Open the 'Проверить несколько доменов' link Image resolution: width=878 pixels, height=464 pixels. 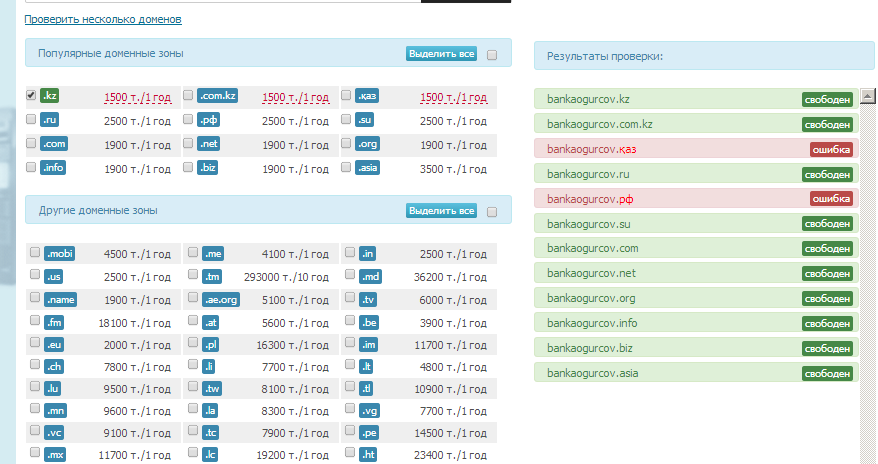(x=103, y=19)
